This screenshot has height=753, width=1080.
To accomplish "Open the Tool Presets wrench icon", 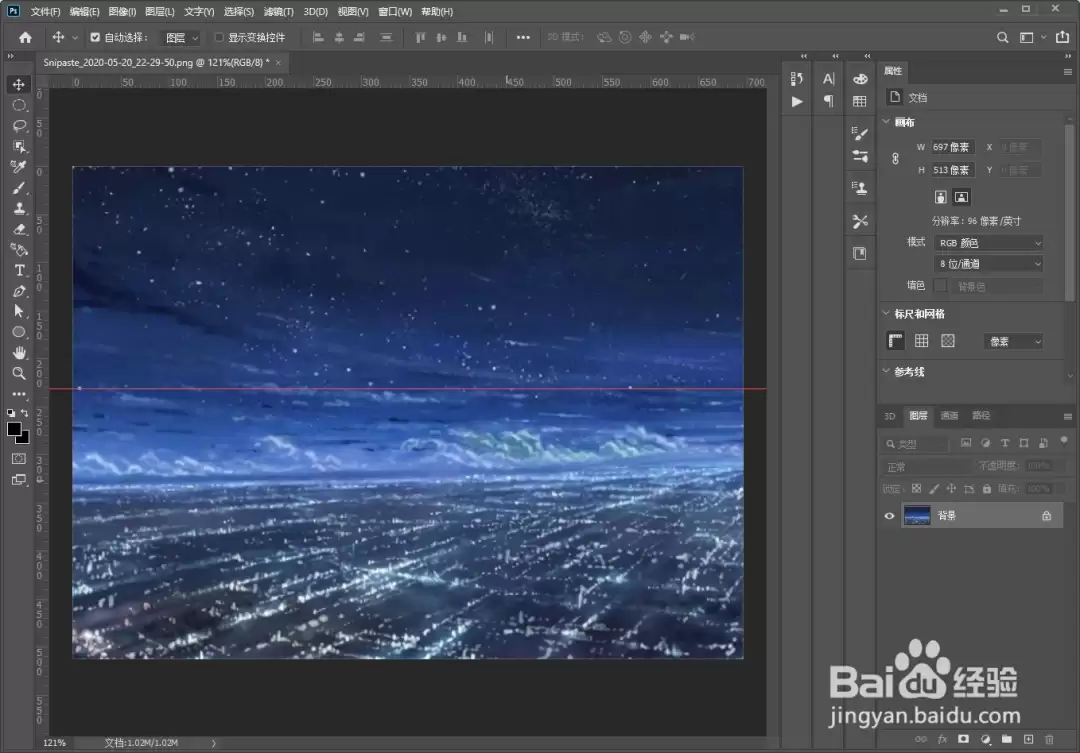I will [x=860, y=220].
